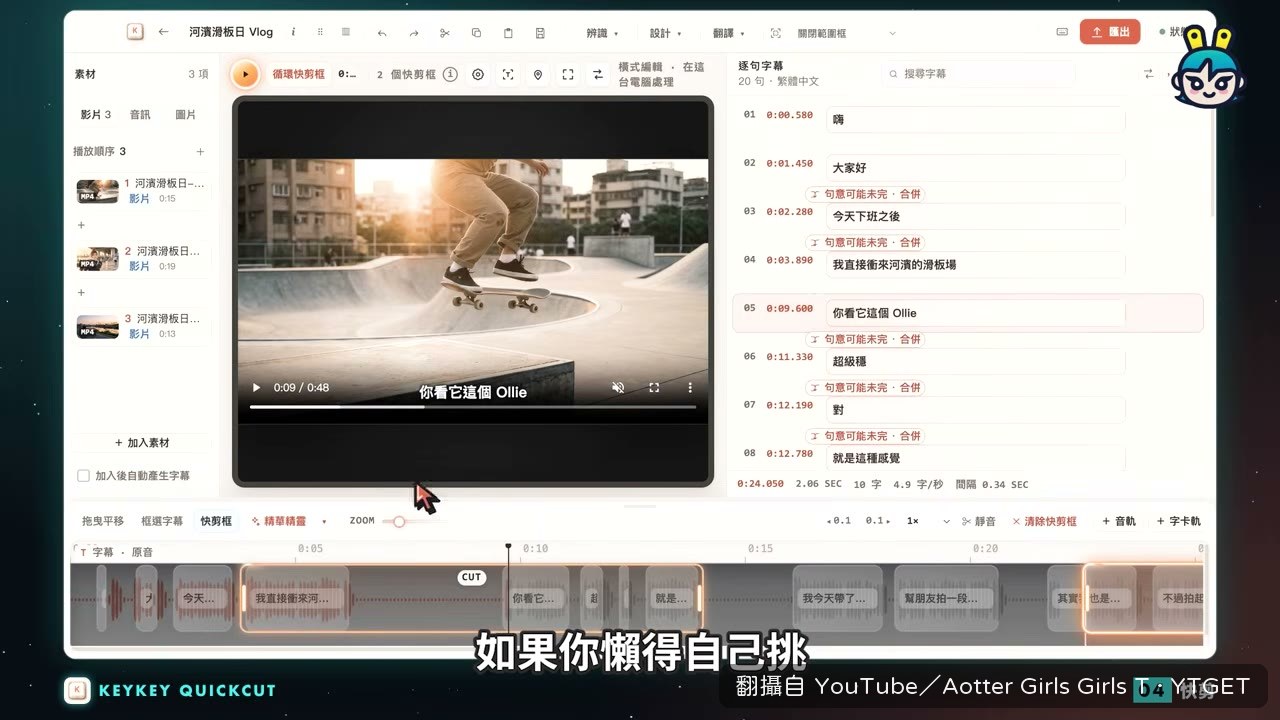This screenshot has width=1280, height=720.
Task: Click the save disk icon
Action: (540, 33)
